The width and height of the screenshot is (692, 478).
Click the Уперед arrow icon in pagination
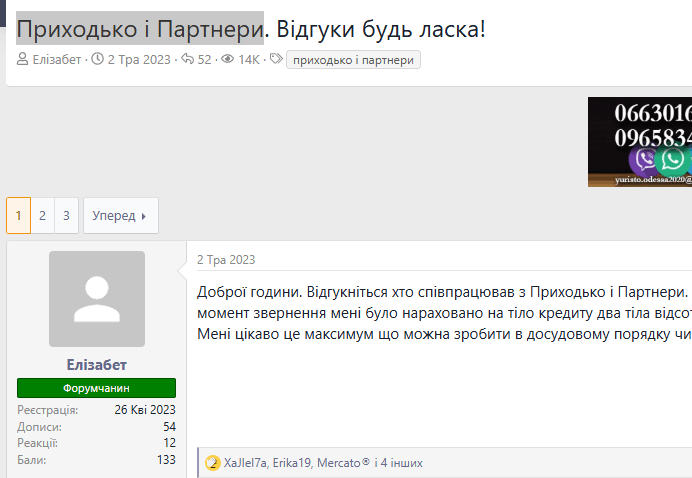click(143, 216)
